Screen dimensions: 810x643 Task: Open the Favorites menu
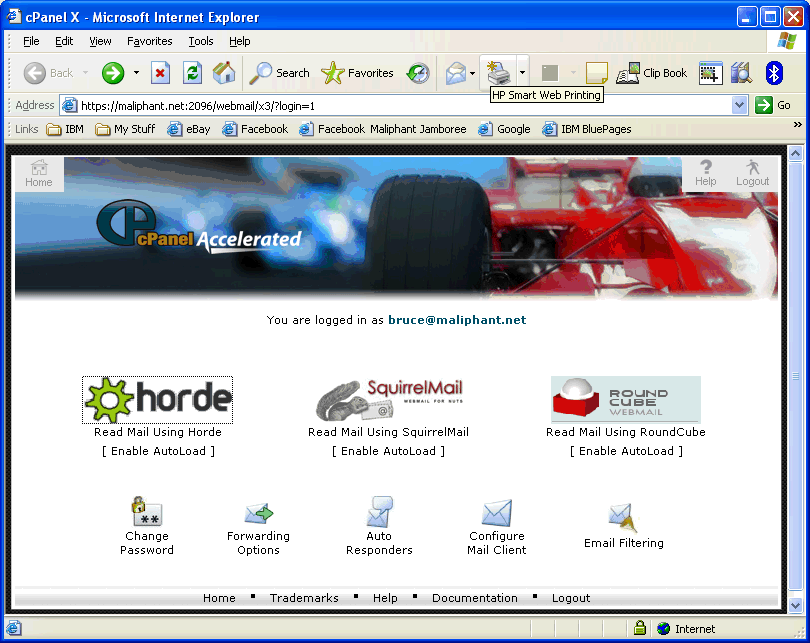pyautogui.click(x=149, y=41)
